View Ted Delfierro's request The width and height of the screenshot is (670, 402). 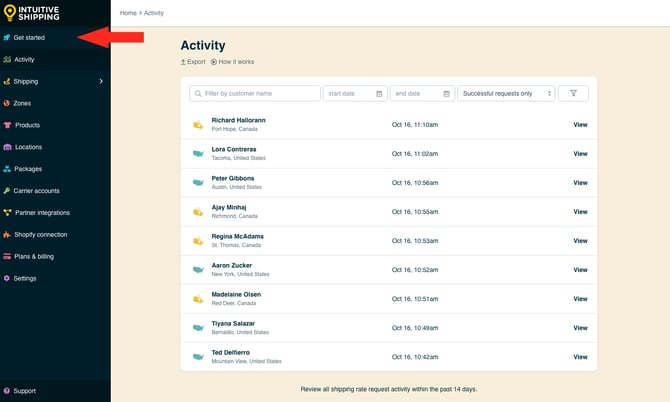pos(580,357)
